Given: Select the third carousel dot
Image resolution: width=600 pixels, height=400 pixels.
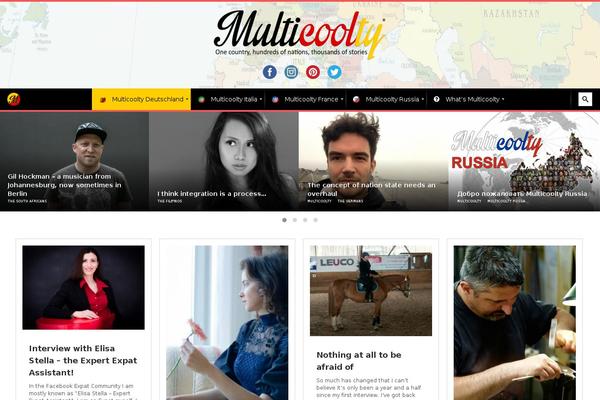Looking at the screenshot, I should click(x=305, y=220).
